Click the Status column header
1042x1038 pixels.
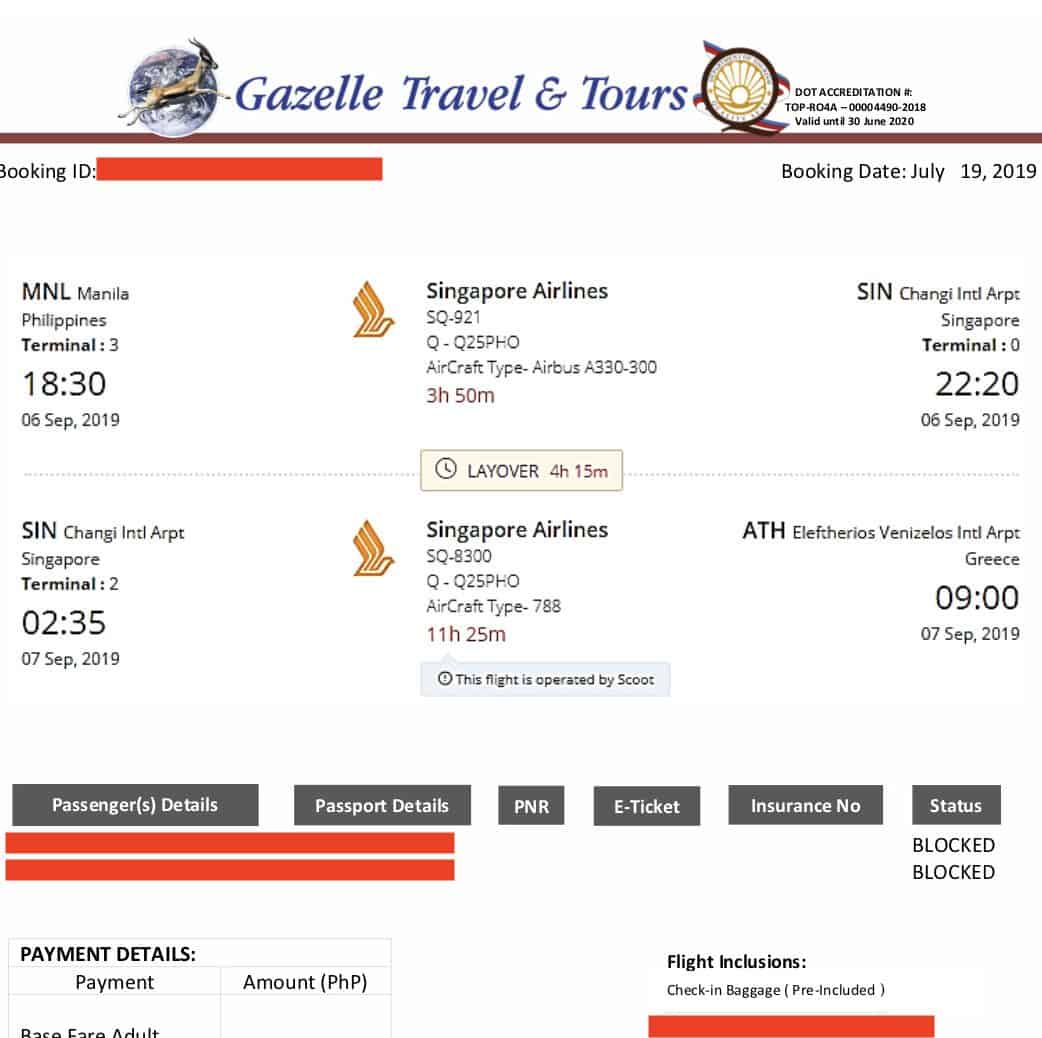[x=955, y=806]
